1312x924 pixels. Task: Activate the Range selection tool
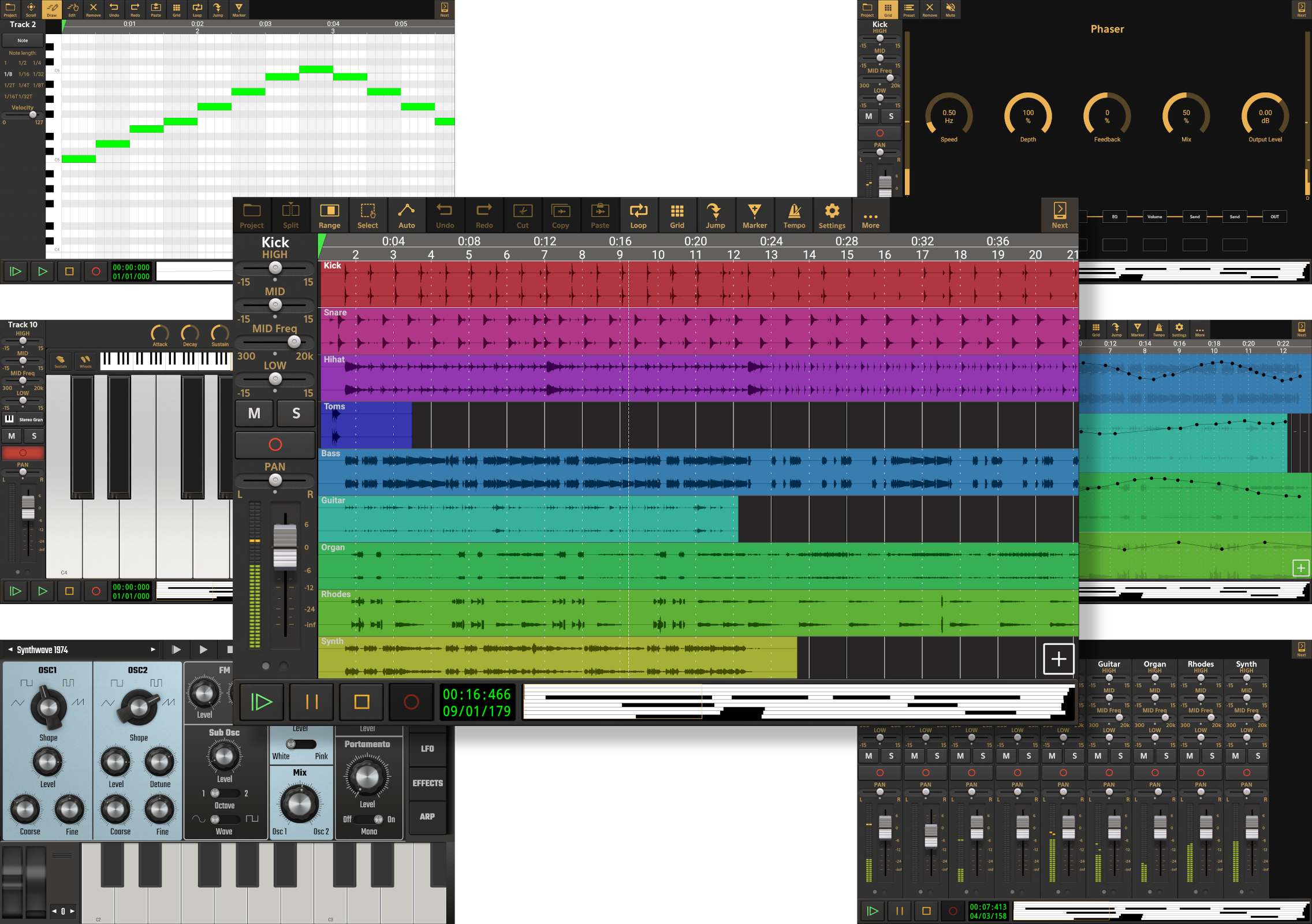click(x=329, y=215)
